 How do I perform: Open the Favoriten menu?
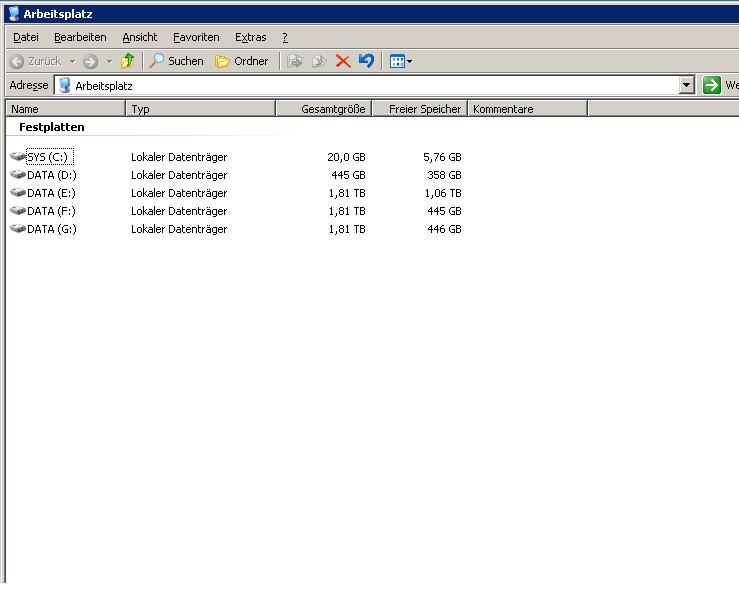pos(196,37)
